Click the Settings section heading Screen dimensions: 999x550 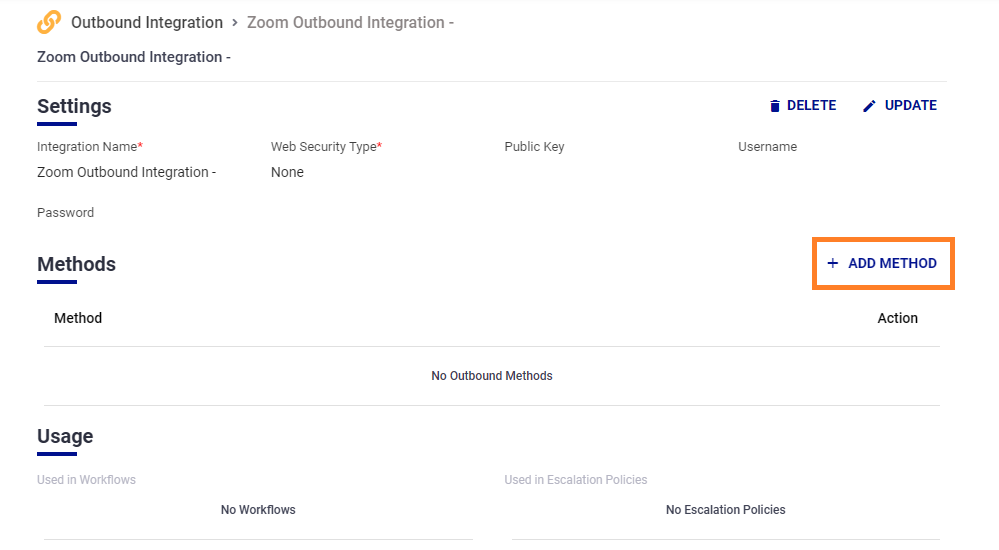tap(74, 106)
